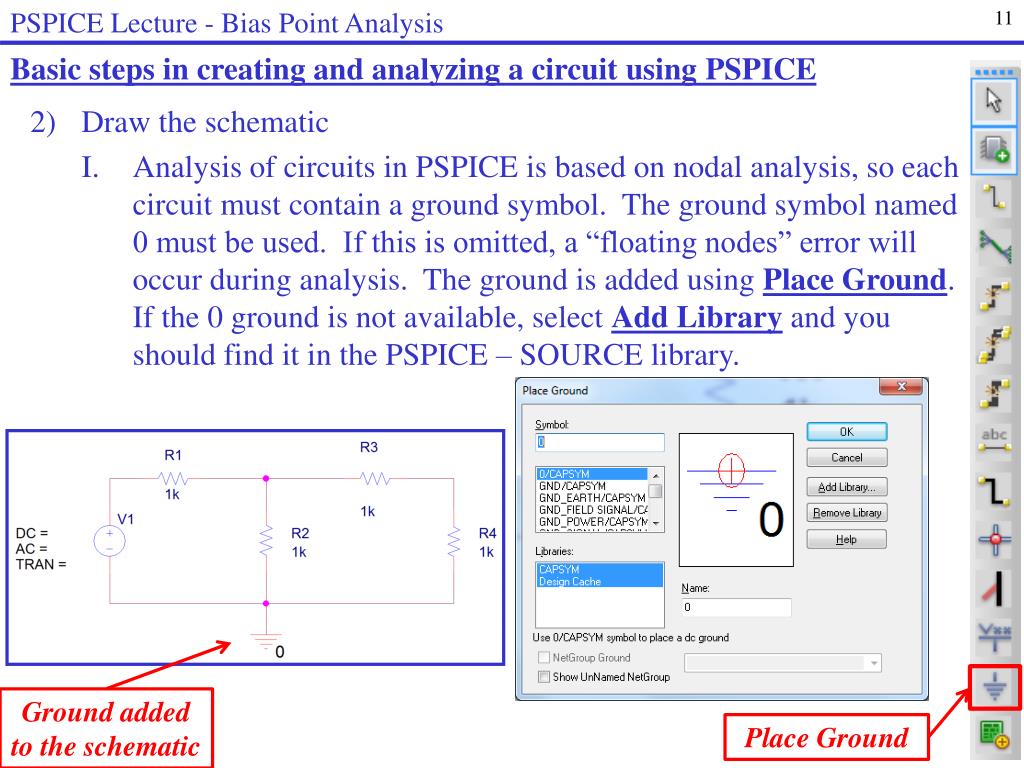The height and width of the screenshot is (768, 1024).
Task: Select resistor R1 in the schematic
Action: click(173, 479)
